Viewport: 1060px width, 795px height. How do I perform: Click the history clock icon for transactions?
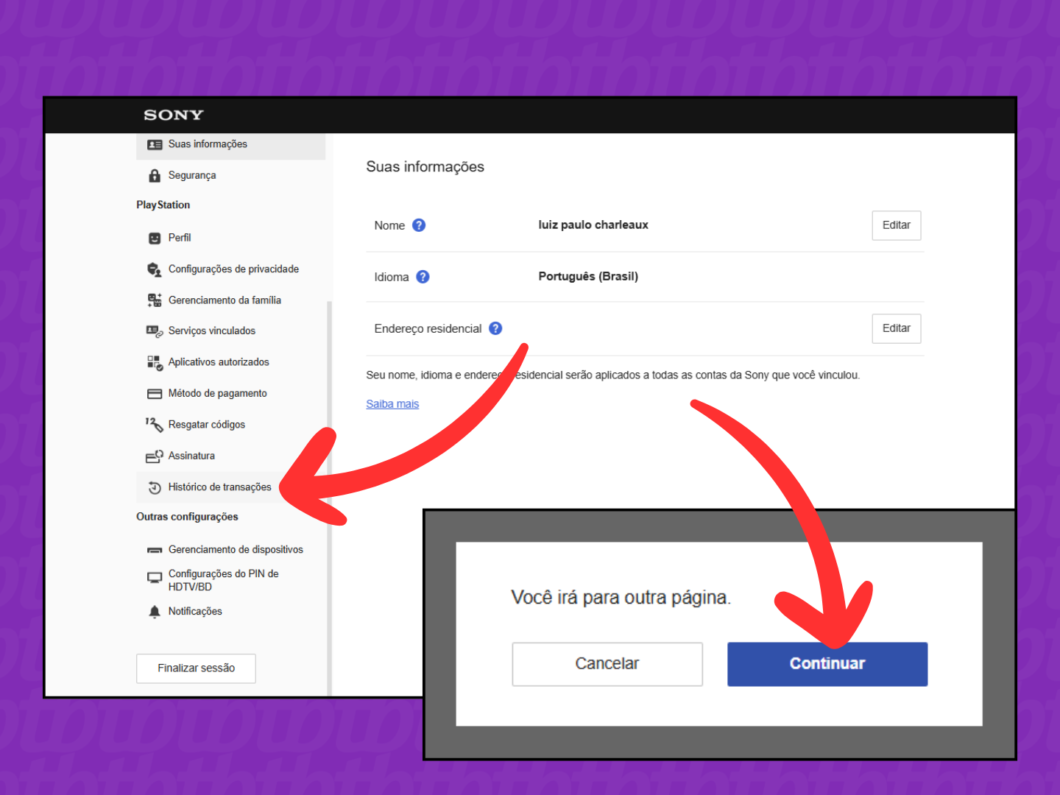(x=155, y=487)
